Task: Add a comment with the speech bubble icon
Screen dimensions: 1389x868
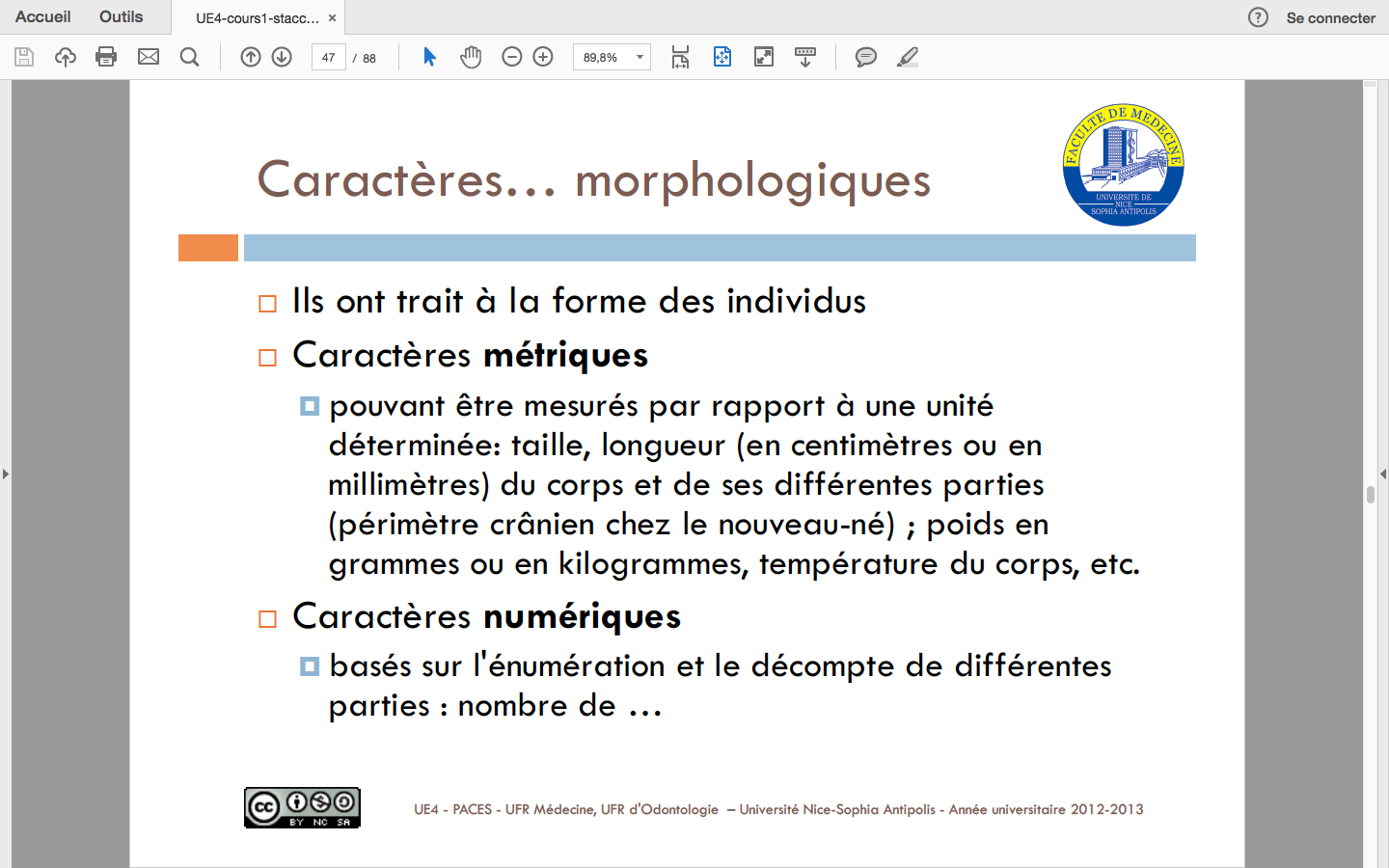Action: 866,57
